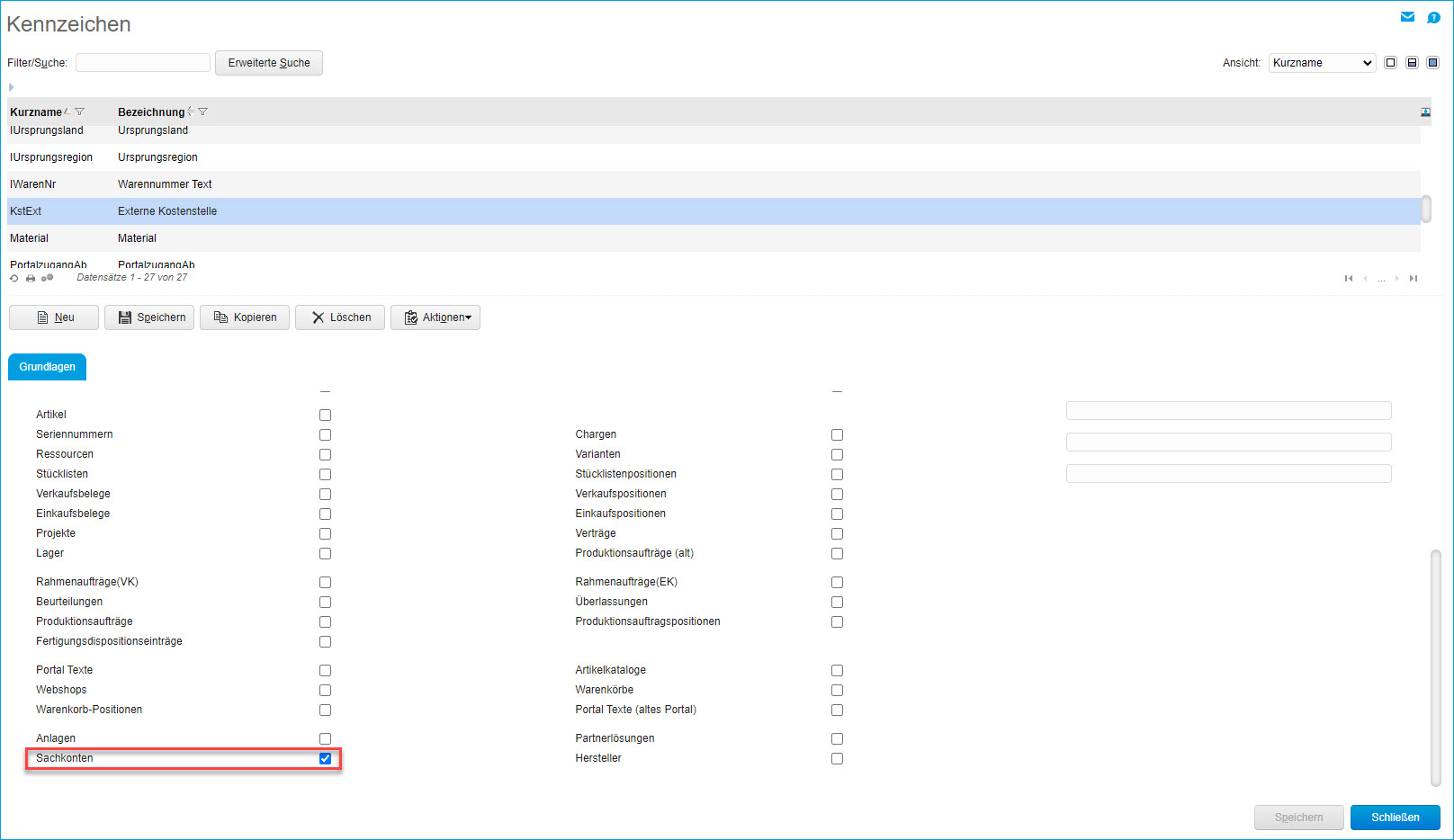Click the records list vertical scrollbar
The width and height of the screenshot is (1454, 840).
[x=1426, y=209]
